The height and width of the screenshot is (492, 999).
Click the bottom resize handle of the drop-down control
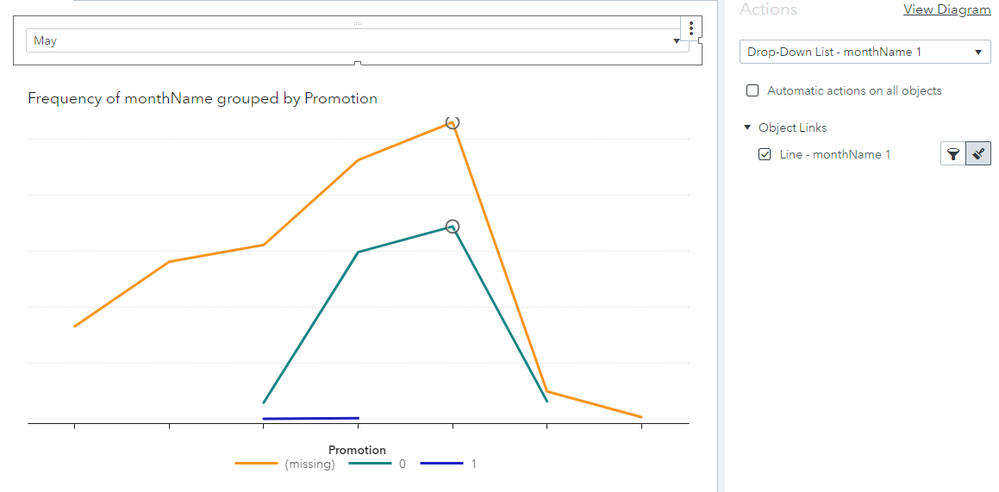[357, 65]
